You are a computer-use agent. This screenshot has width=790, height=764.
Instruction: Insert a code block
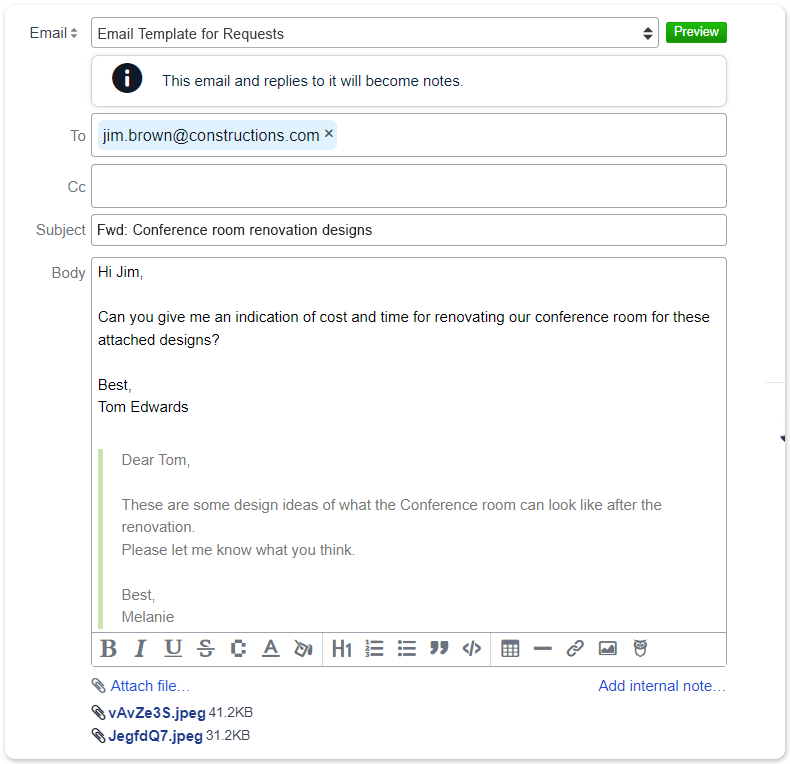pyautogui.click(x=472, y=649)
